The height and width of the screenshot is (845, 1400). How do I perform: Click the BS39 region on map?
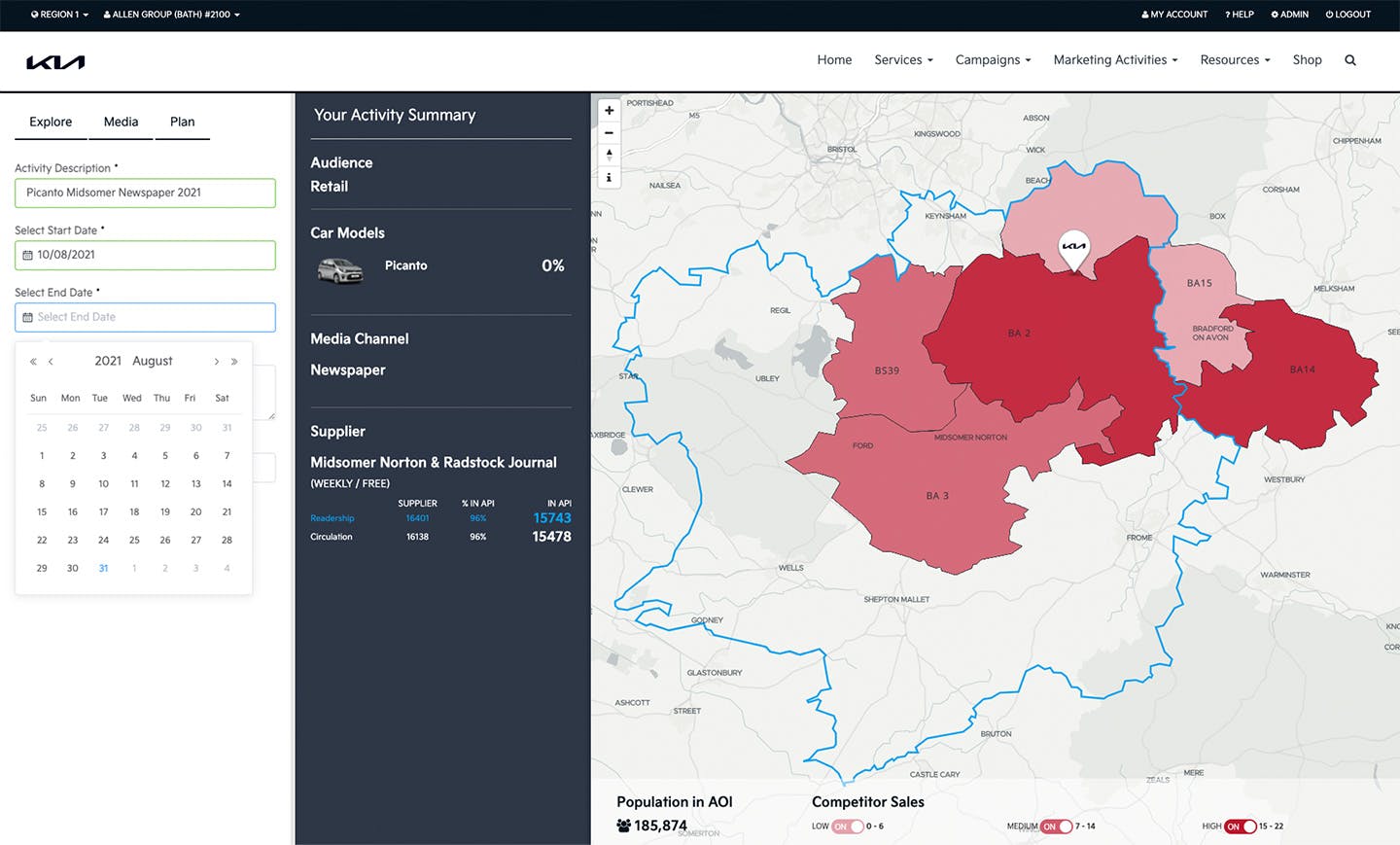point(886,370)
